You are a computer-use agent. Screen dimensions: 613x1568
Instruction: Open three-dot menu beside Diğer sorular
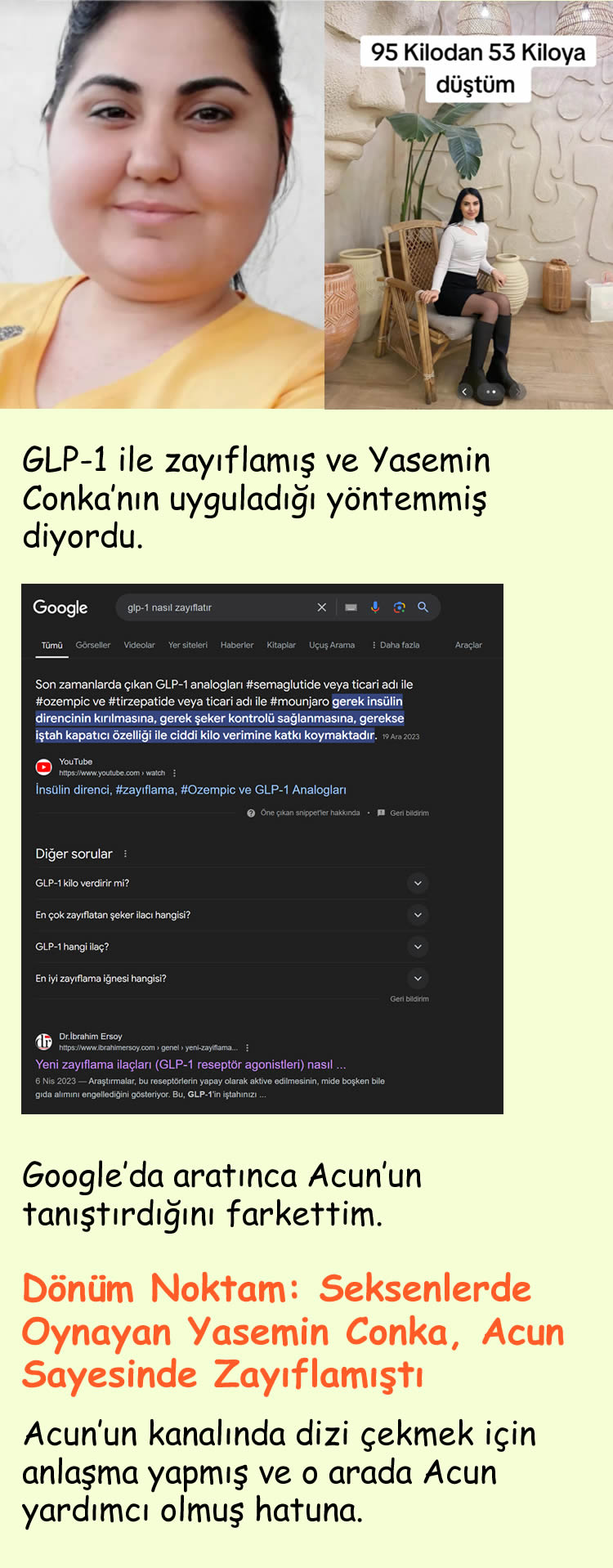125,853
